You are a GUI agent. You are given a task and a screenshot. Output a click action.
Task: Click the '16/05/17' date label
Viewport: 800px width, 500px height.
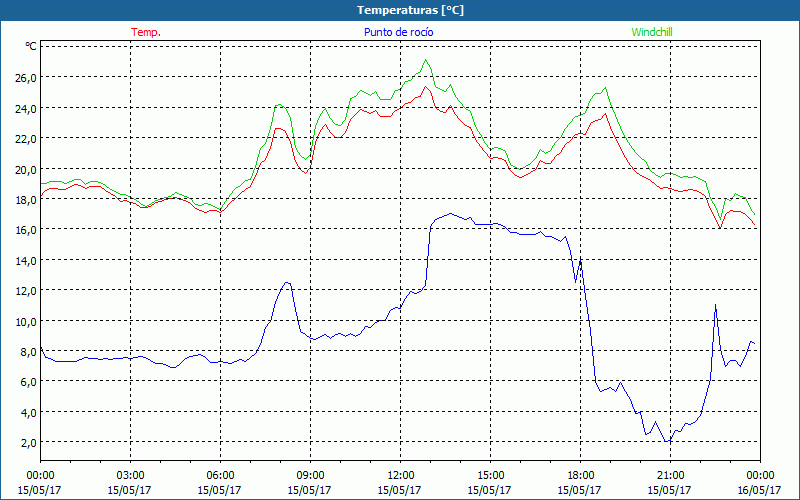coord(760,490)
